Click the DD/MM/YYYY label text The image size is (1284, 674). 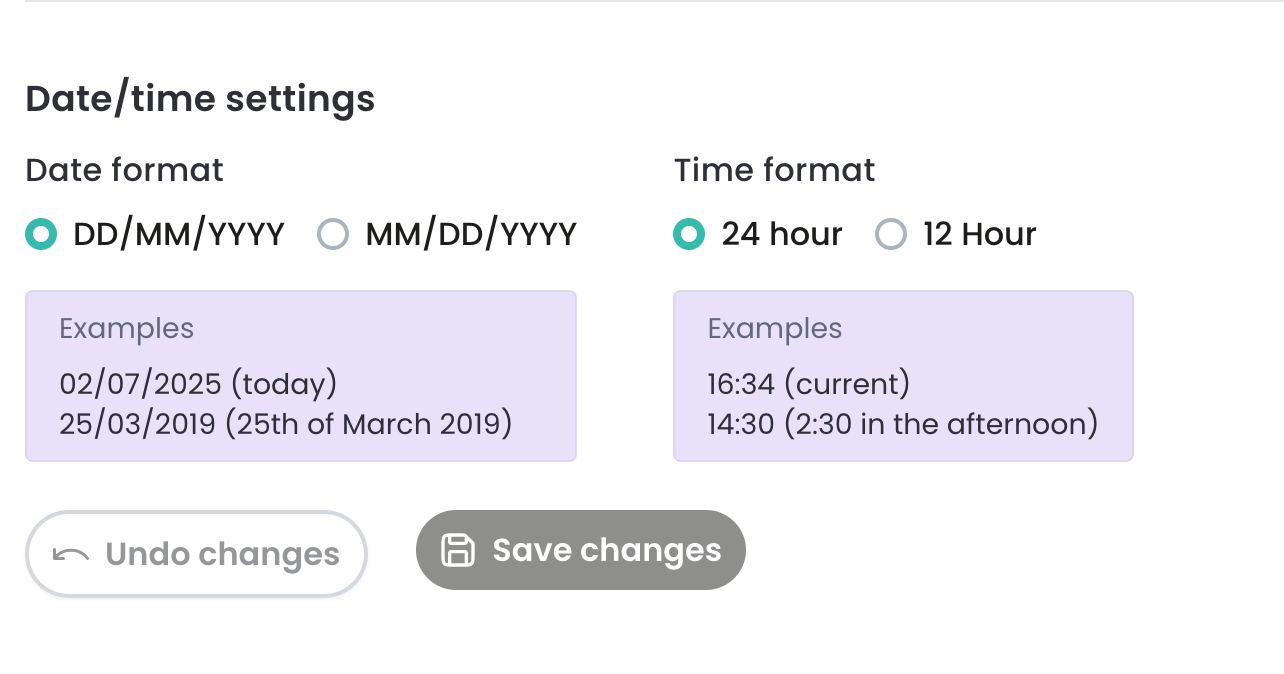[179, 235]
